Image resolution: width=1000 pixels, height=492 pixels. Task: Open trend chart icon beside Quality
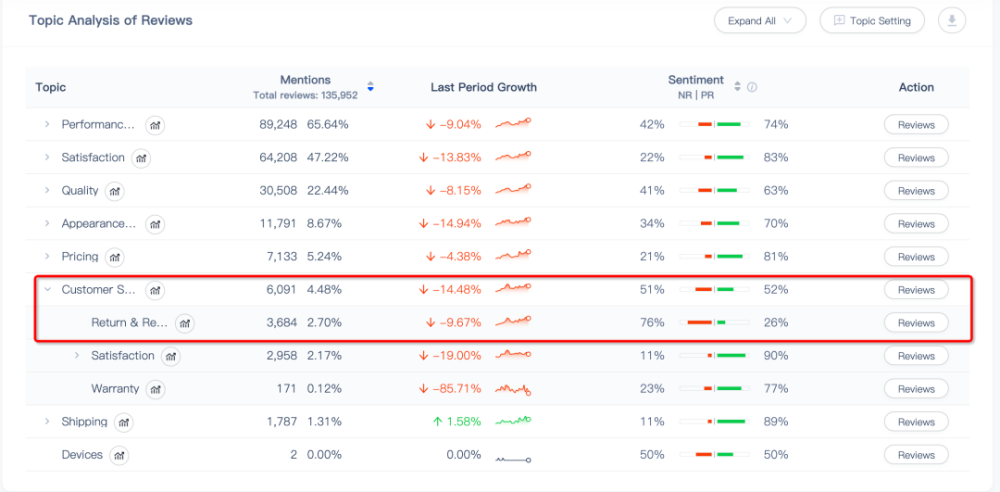[115, 191]
